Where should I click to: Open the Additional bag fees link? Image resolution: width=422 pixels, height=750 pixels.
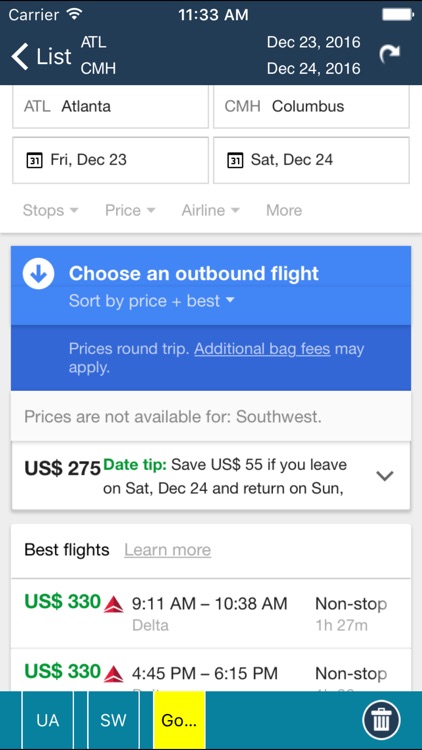click(262, 349)
